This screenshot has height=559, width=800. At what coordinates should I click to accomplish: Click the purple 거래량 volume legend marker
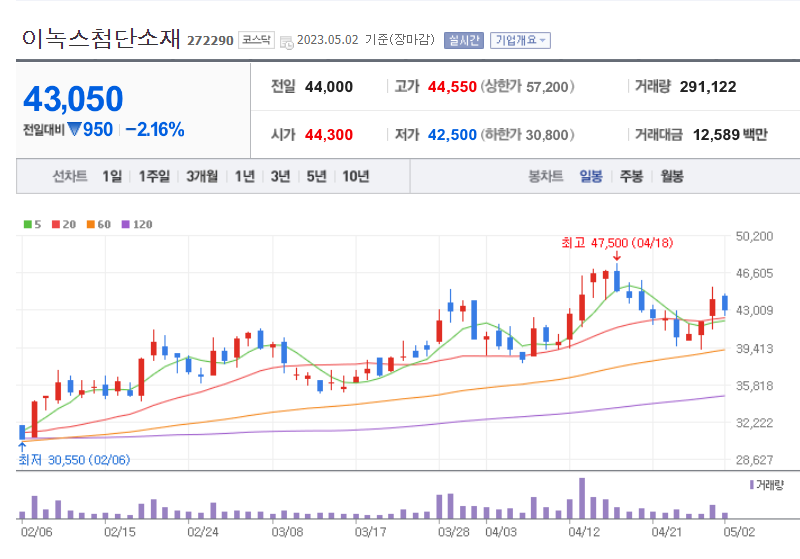(x=752, y=485)
